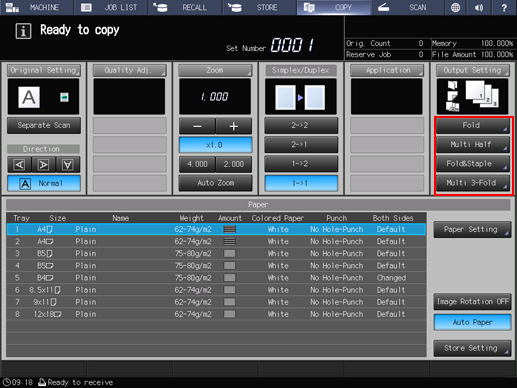This screenshot has height=388, width=517.
Task: Click the info icon beside Ready to copy
Action: tap(23, 31)
